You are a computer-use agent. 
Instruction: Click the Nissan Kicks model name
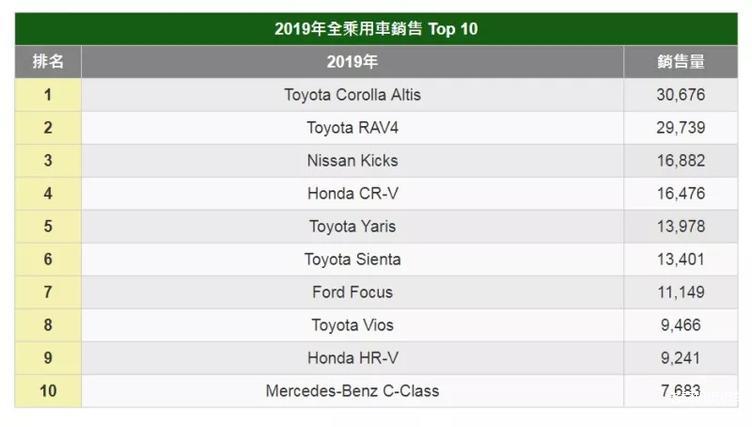(x=352, y=161)
